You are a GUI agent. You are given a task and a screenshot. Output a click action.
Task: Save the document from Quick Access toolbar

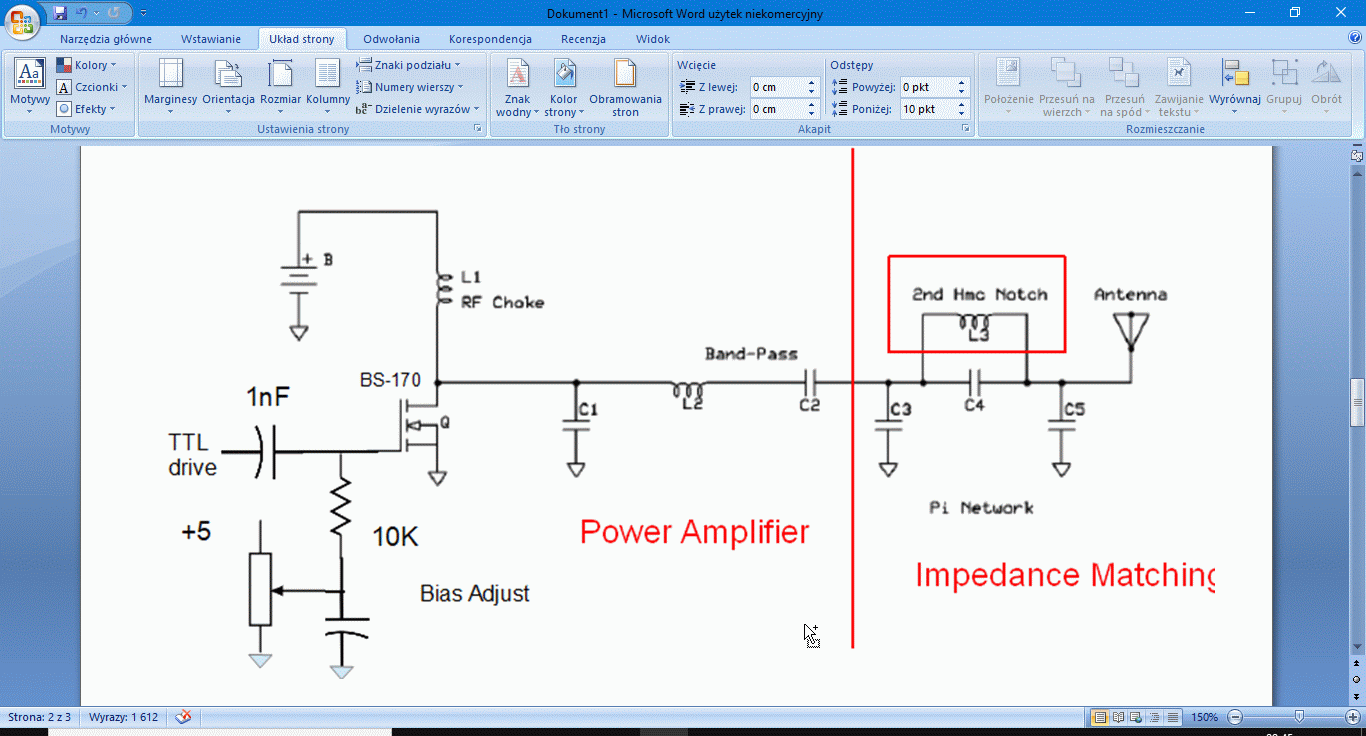[x=60, y=13]
